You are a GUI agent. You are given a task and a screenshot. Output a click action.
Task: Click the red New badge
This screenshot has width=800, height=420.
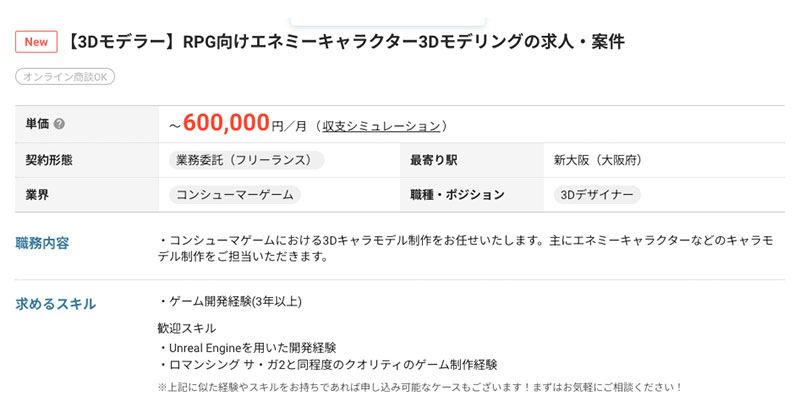[35, 42]
